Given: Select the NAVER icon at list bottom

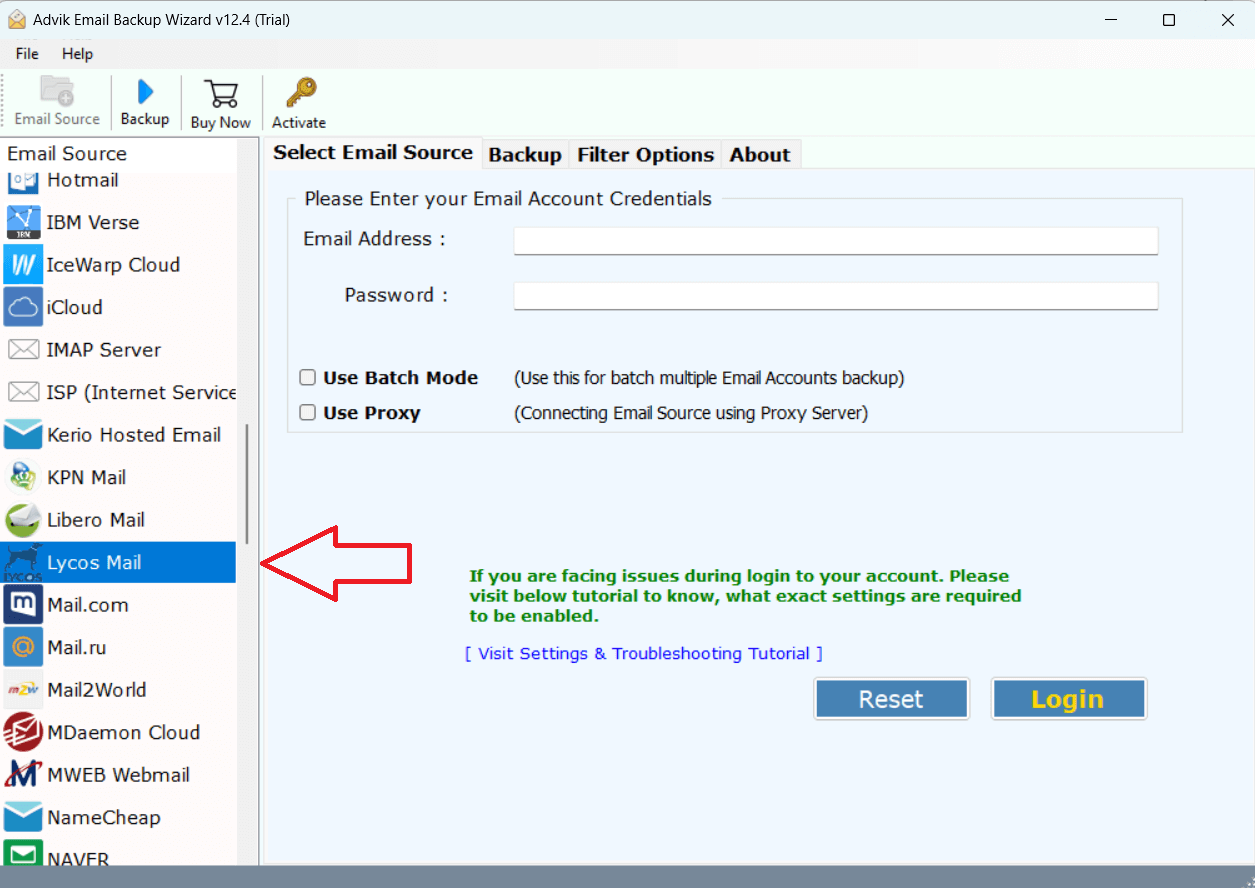Looking at the screenshot, I should pyautogui.click(x=23, y=854).
